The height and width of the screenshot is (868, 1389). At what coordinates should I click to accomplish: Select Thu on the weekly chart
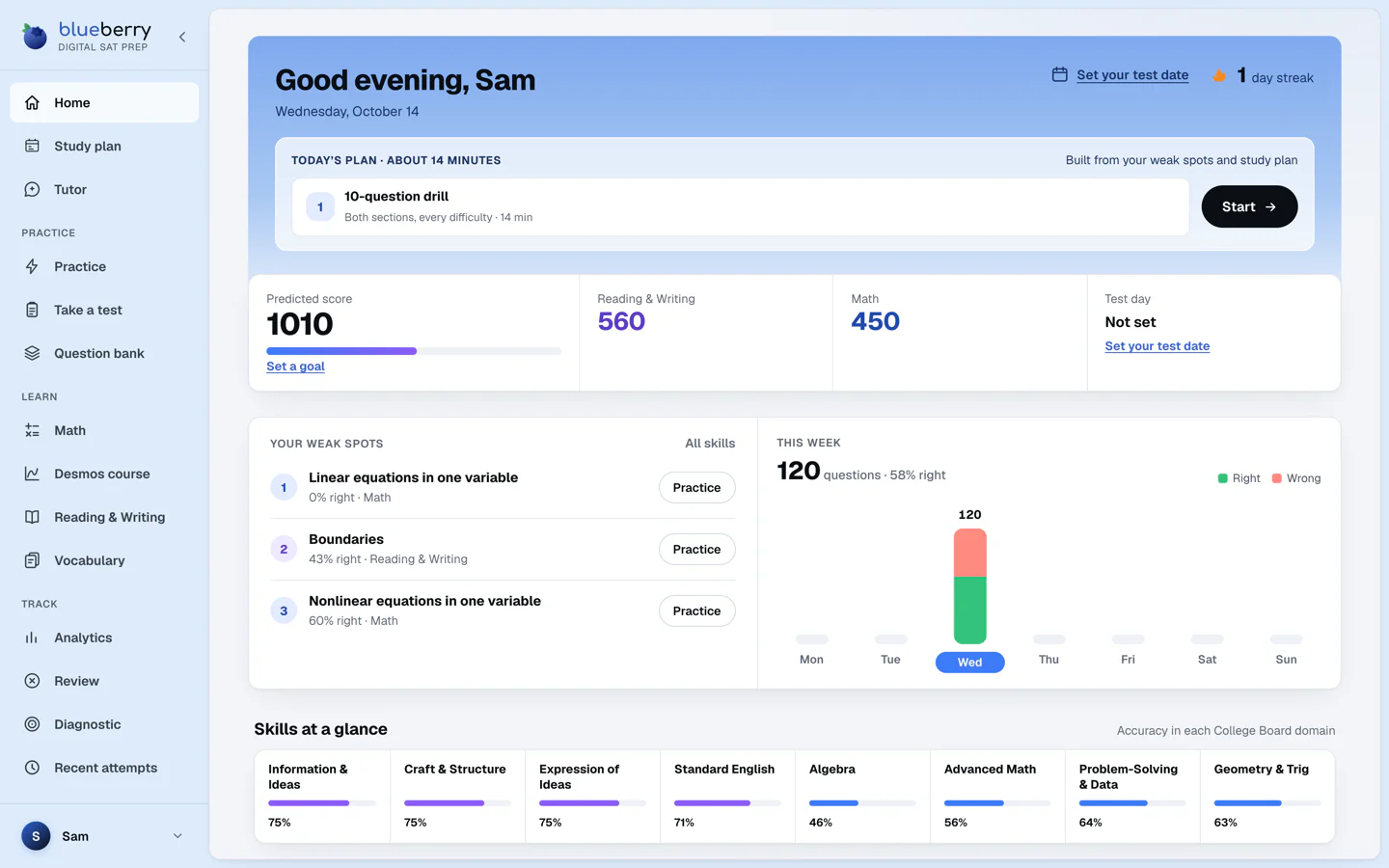1049,660
